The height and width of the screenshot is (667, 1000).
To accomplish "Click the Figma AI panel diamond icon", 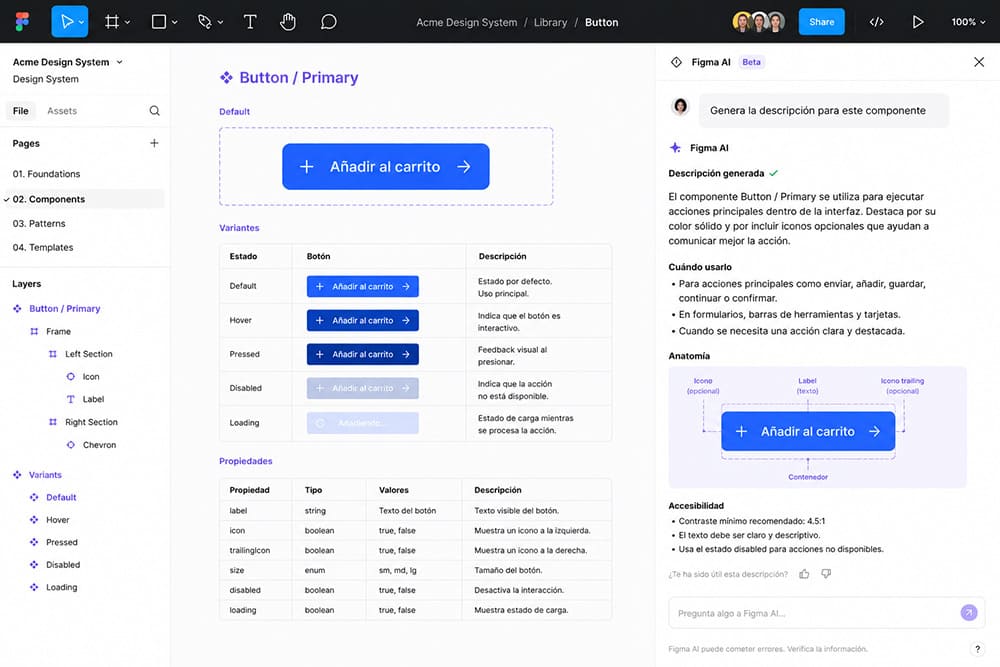I will (676, 62).
